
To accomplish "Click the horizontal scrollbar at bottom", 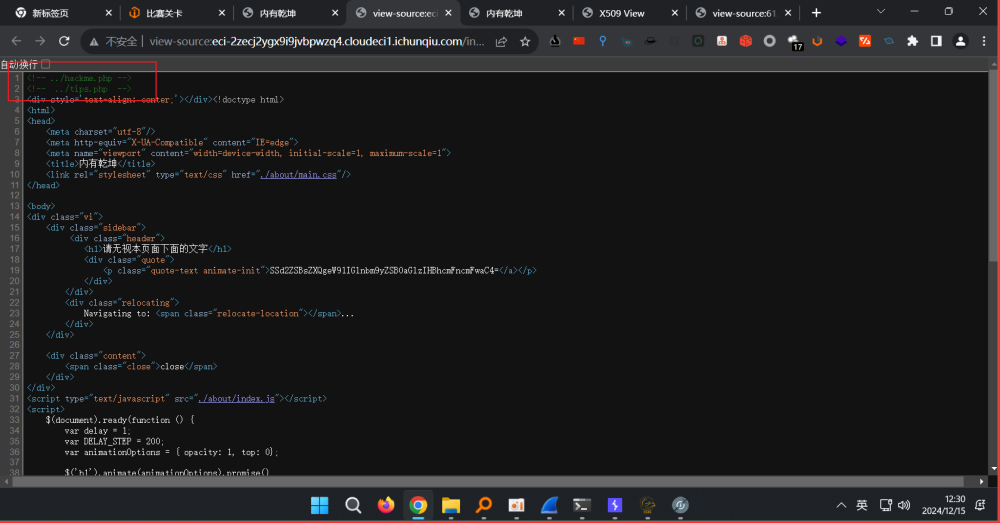I will pos(488,482).
